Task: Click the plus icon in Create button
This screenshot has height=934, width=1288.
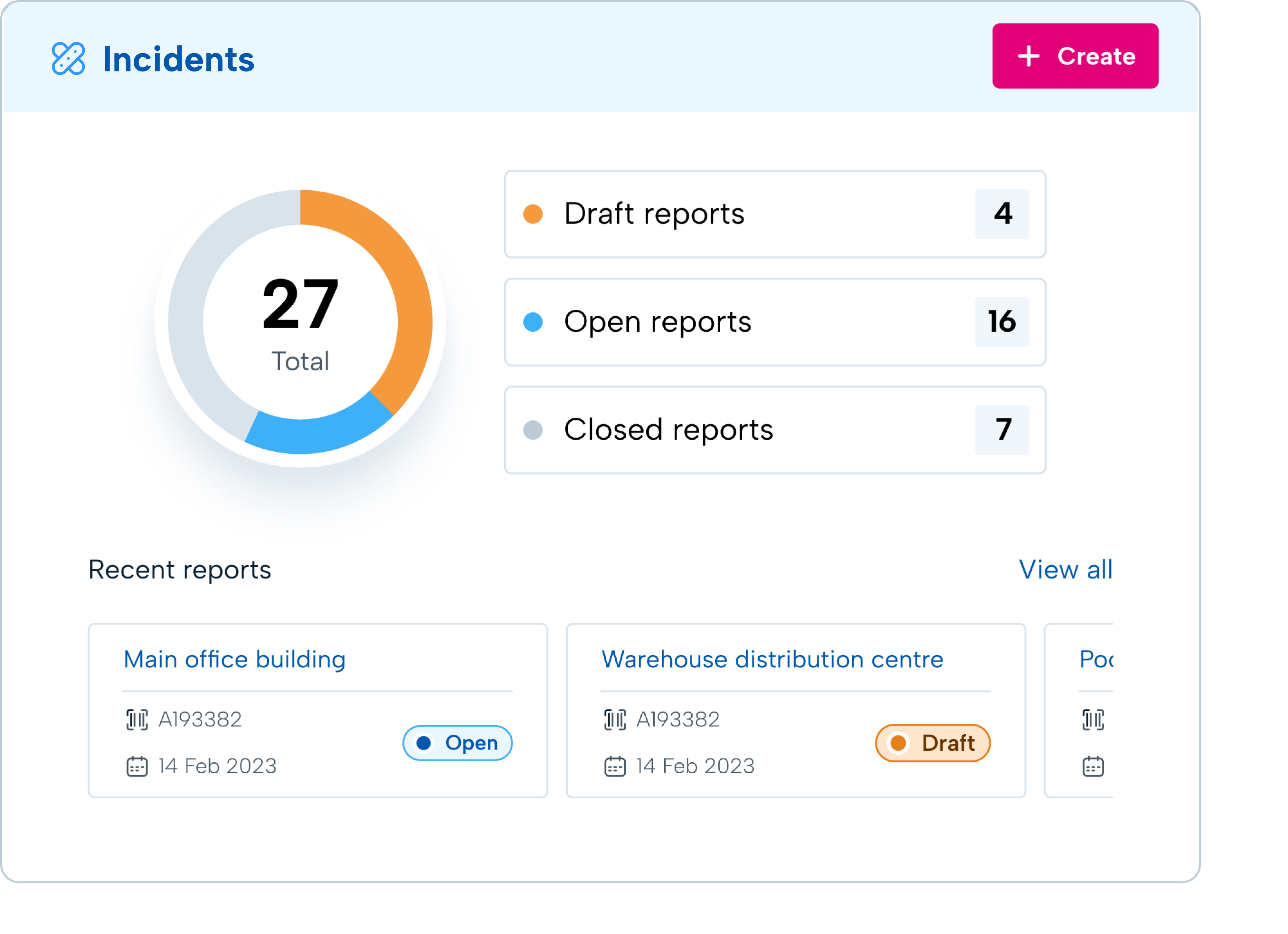Action: coord(1028,56)
